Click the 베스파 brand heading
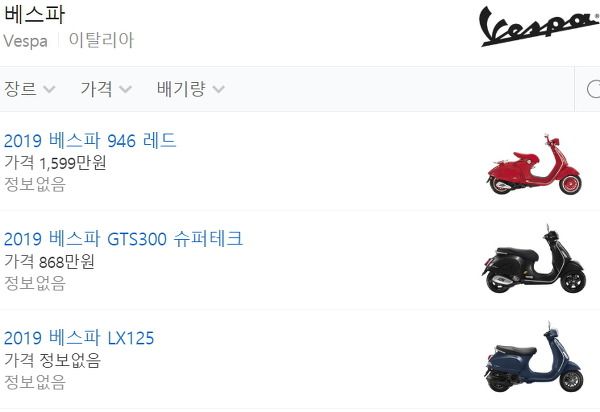Screen dimensions: 600x412 coord(34,14)
